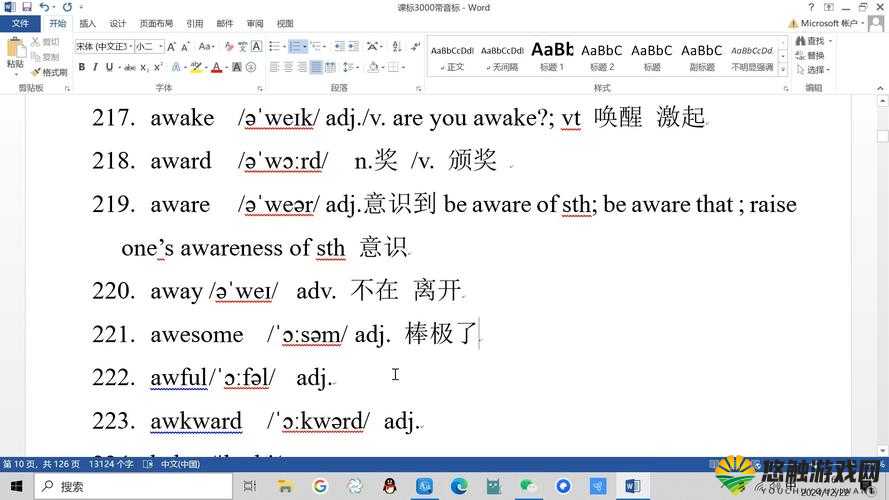The height and width of the screenshot is (500, 889).
Task: Apply the 副标题 subtitle style
Action: click(x=701, y=57)
